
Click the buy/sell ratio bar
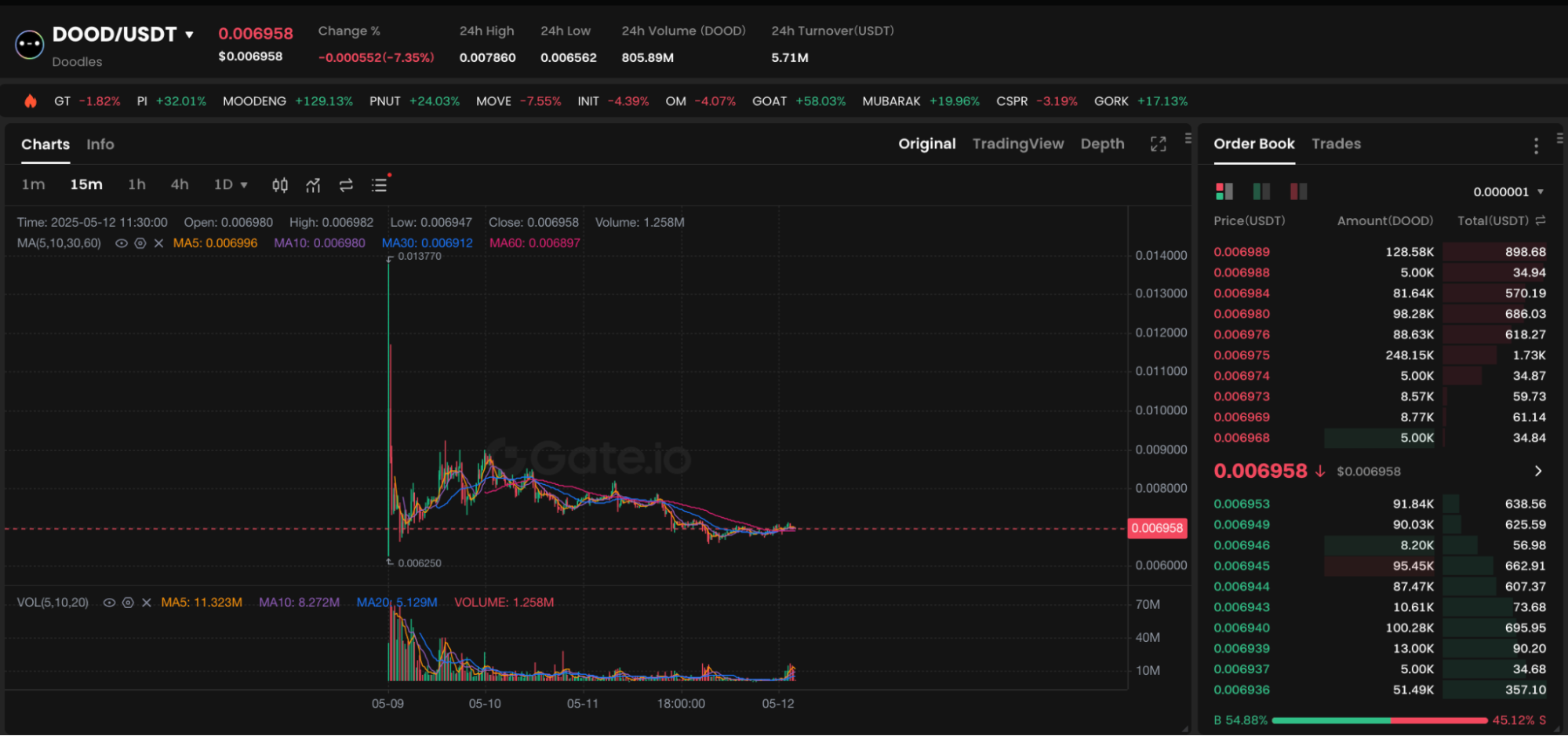pos(1380,720)
